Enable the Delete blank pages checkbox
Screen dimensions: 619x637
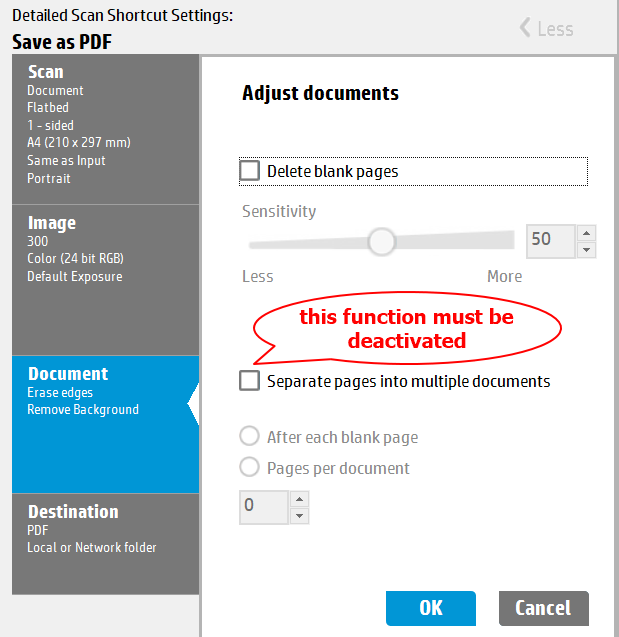(250, 171)
